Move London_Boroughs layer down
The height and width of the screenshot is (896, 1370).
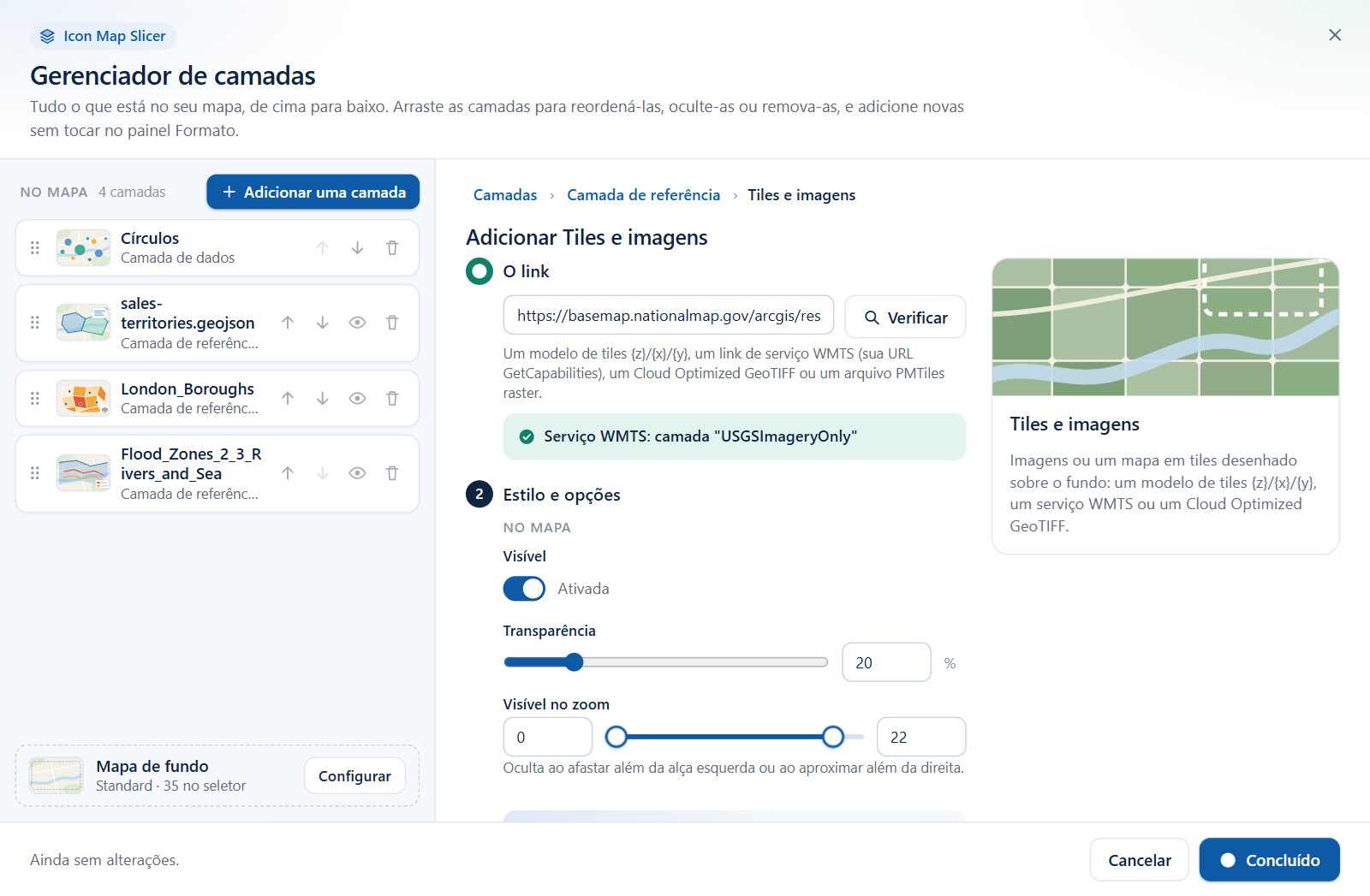coord(323,399)
